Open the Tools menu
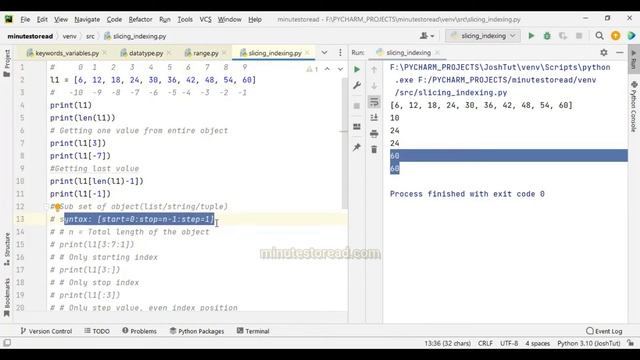Image resolution: width=640 pixels, height=360 pixels. click(x=185, y=19)
